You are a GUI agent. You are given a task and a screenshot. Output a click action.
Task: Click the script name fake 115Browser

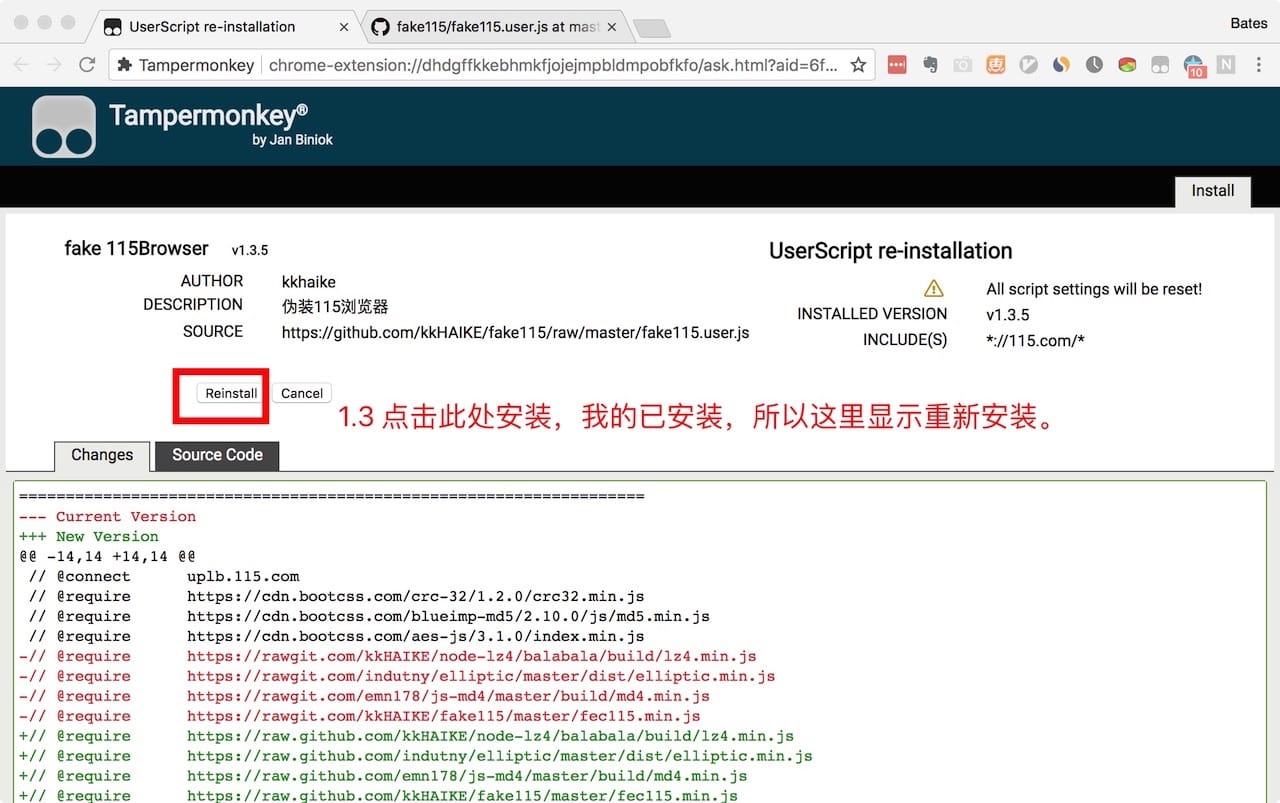(136, 249)
